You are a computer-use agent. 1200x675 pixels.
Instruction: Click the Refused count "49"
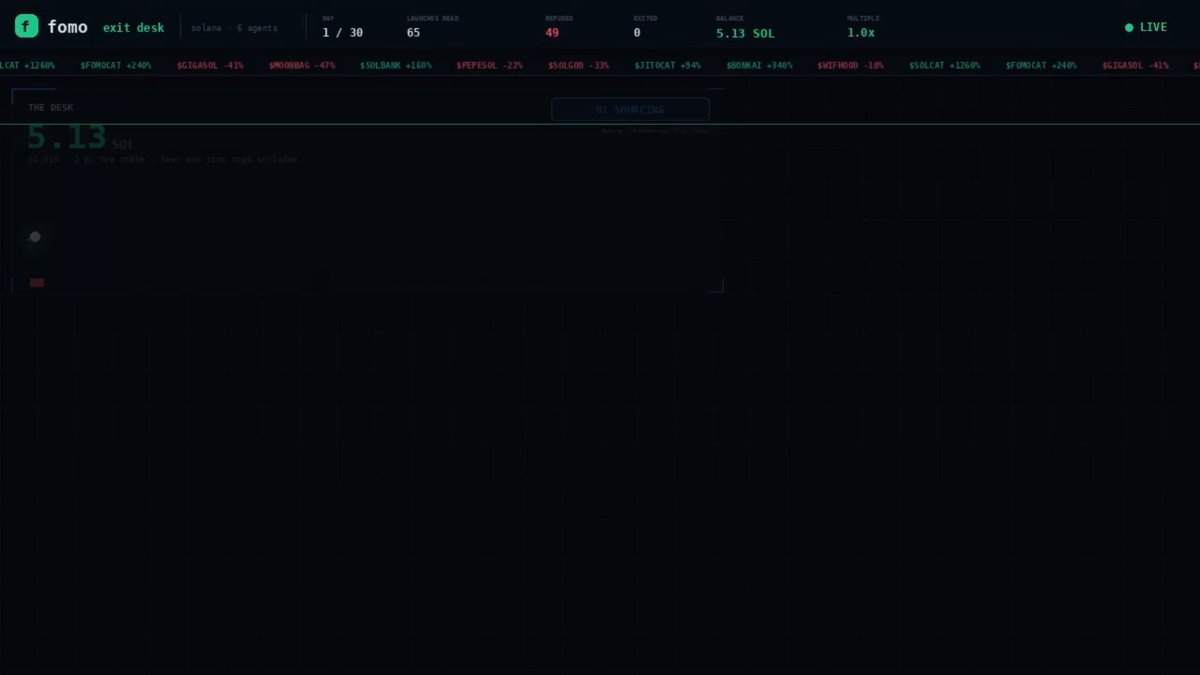(x=552, y=33)
